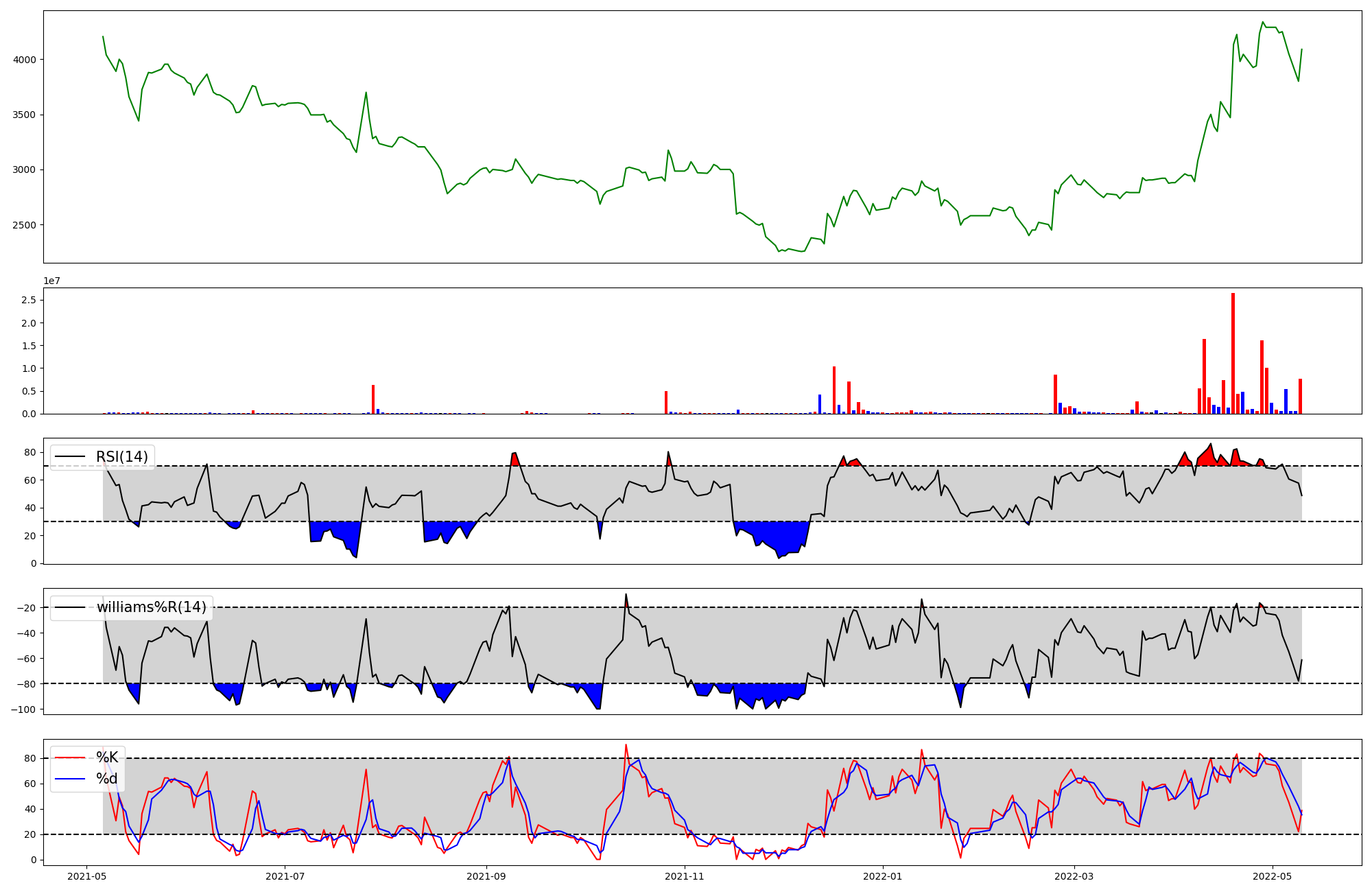The width and height of the screenshot is (1372, 892).
Task: Click the 1e7 volume scale label
Action: coord(51,281)
